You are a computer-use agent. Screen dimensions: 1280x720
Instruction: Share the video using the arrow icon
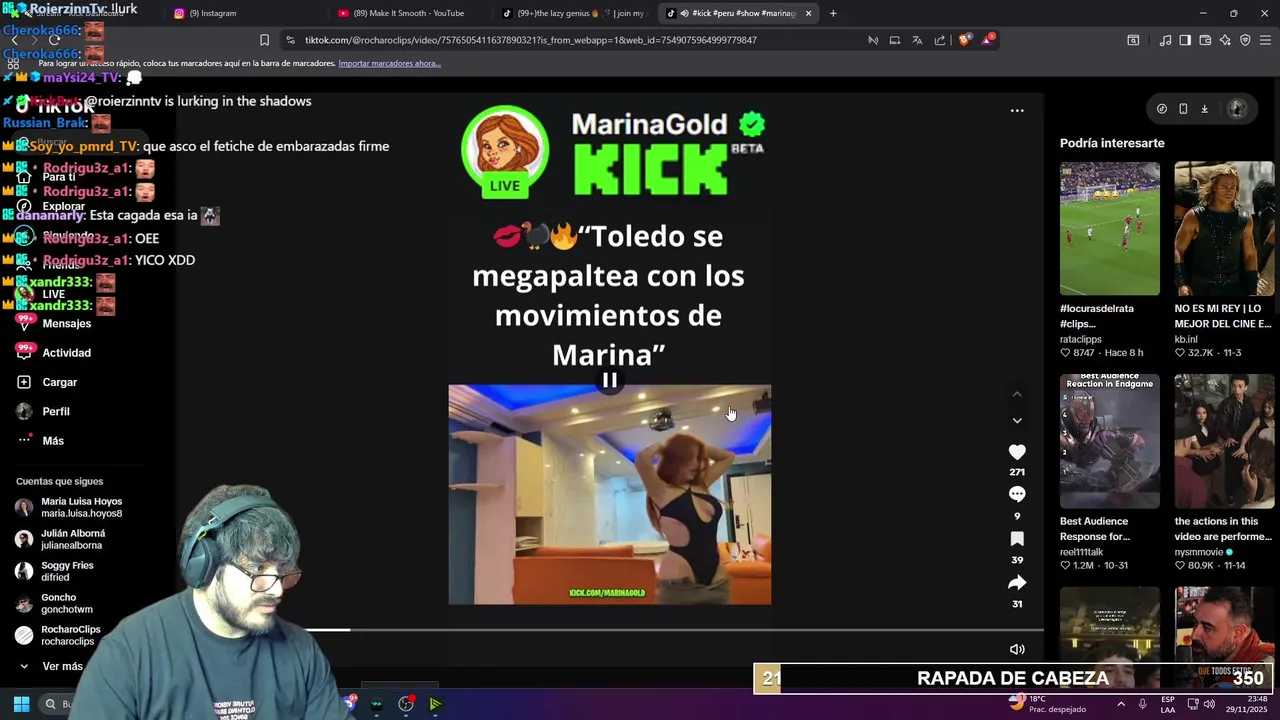point(1017,583)
